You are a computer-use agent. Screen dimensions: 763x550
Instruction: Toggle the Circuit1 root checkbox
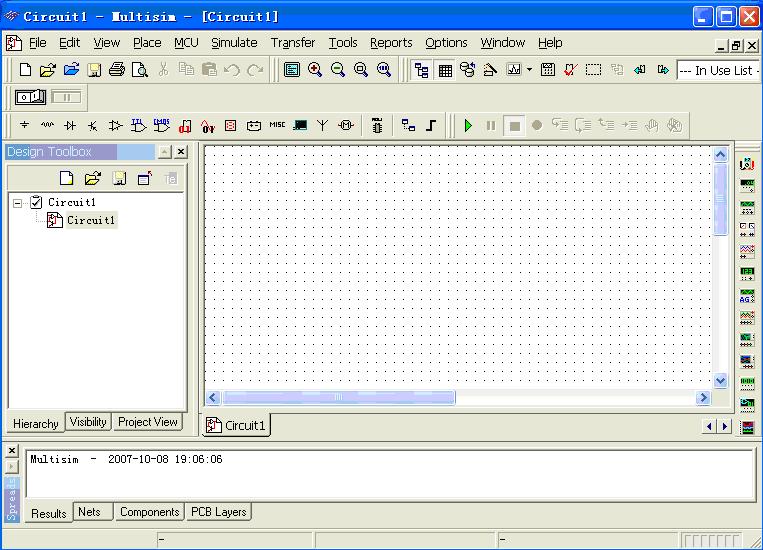click(36, 202)
